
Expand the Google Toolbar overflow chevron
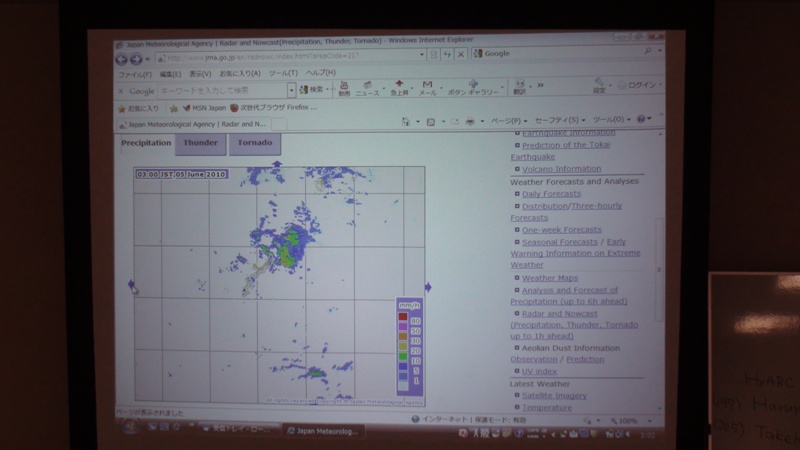pyautogui.click(x=540, y=85)
